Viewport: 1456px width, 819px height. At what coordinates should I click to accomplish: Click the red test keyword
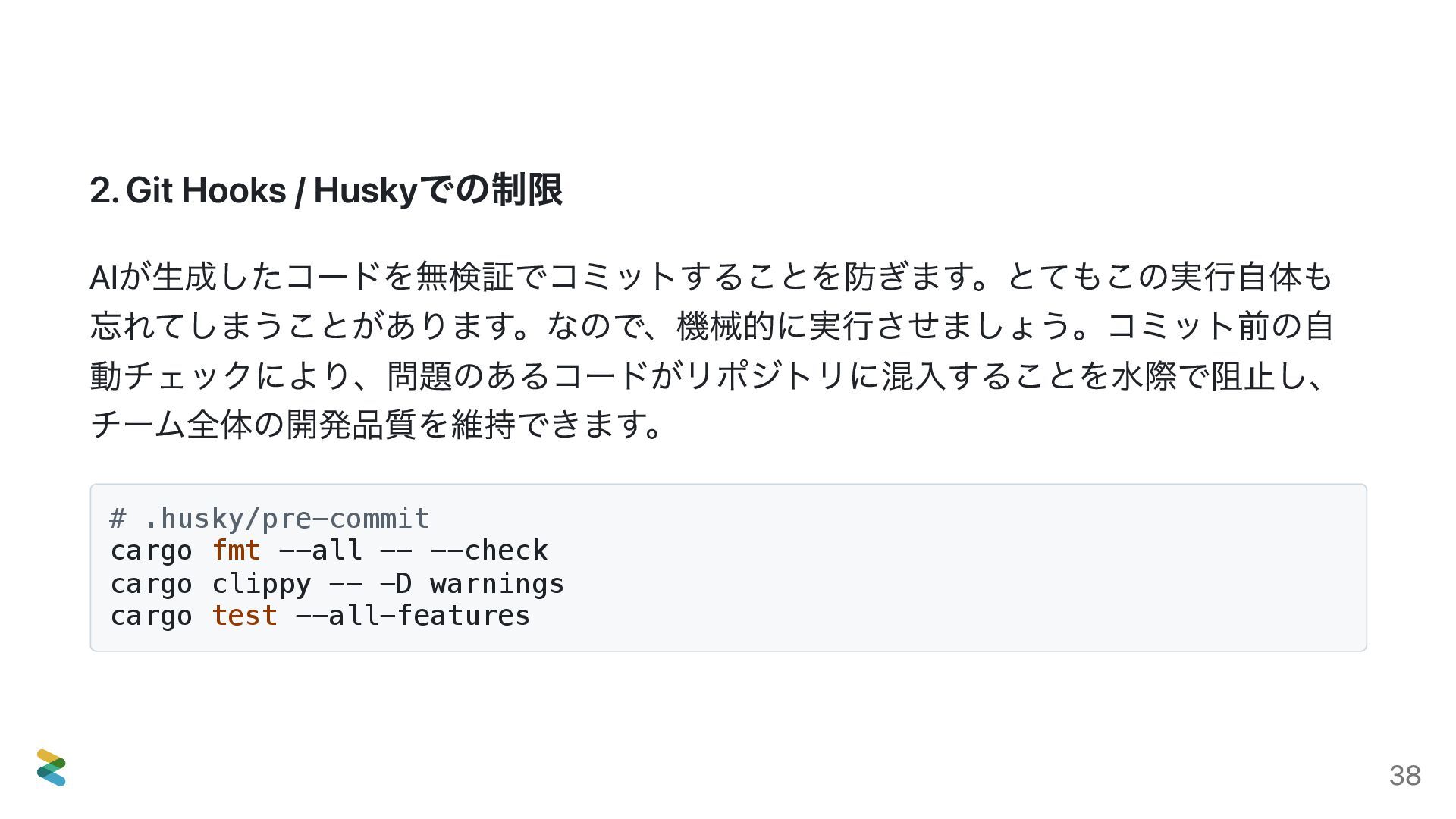point(244,616)
